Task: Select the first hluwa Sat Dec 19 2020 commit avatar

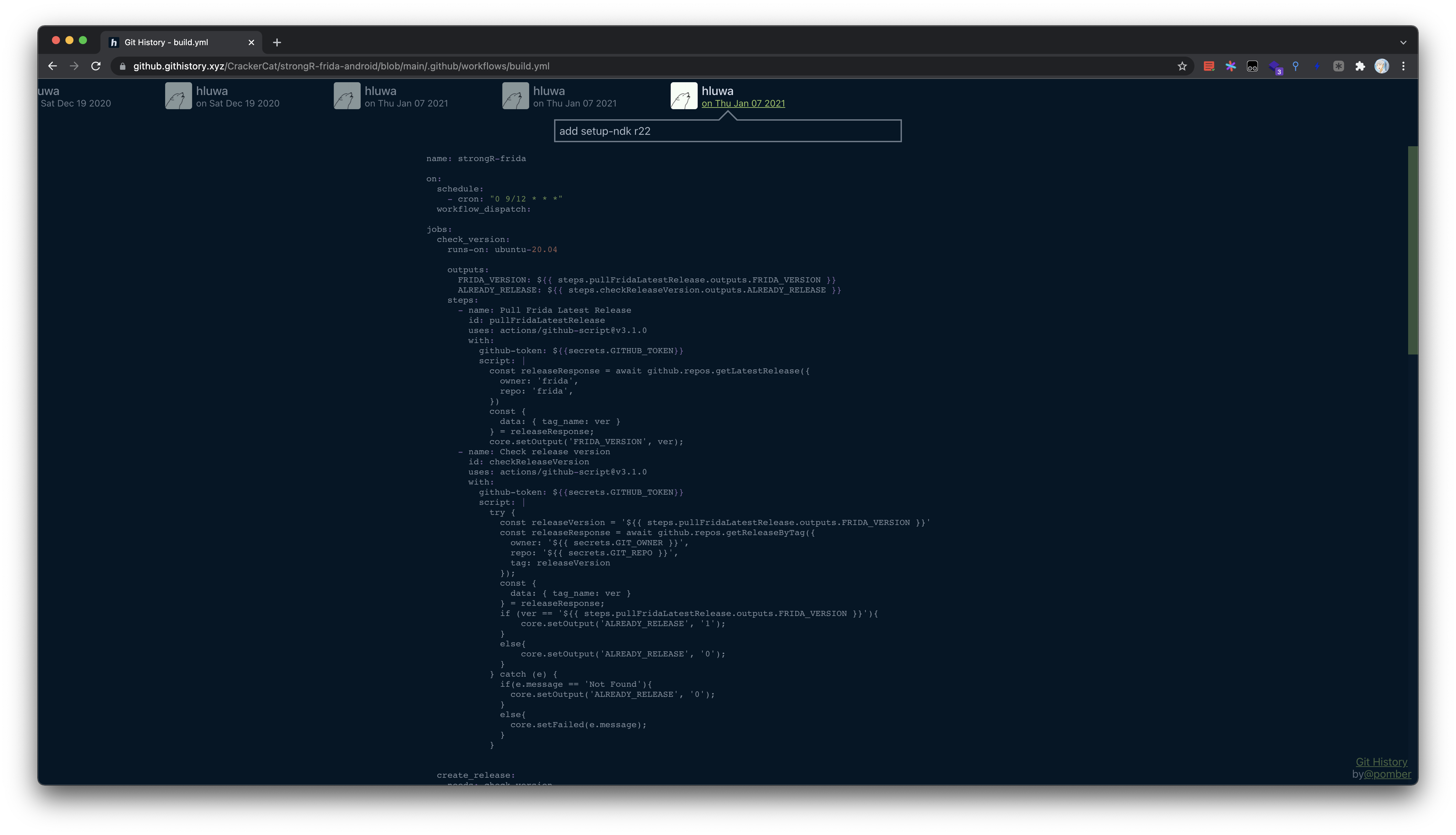Action: coord(178,96)
